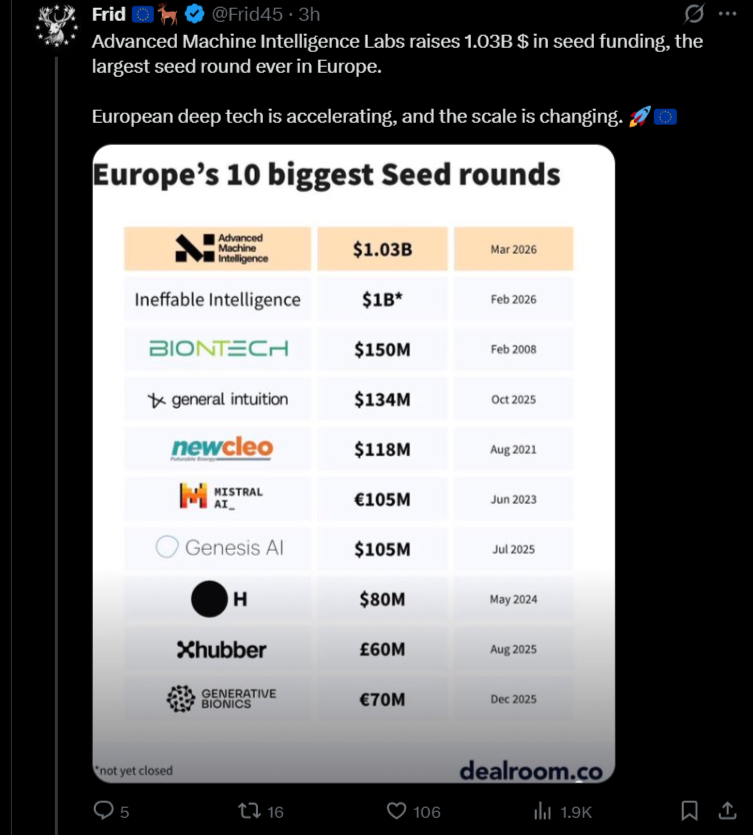The width and height of the screenshot is (753, 835).
Task: Click the tweet text about seed funding
Action: pos(396,54)
